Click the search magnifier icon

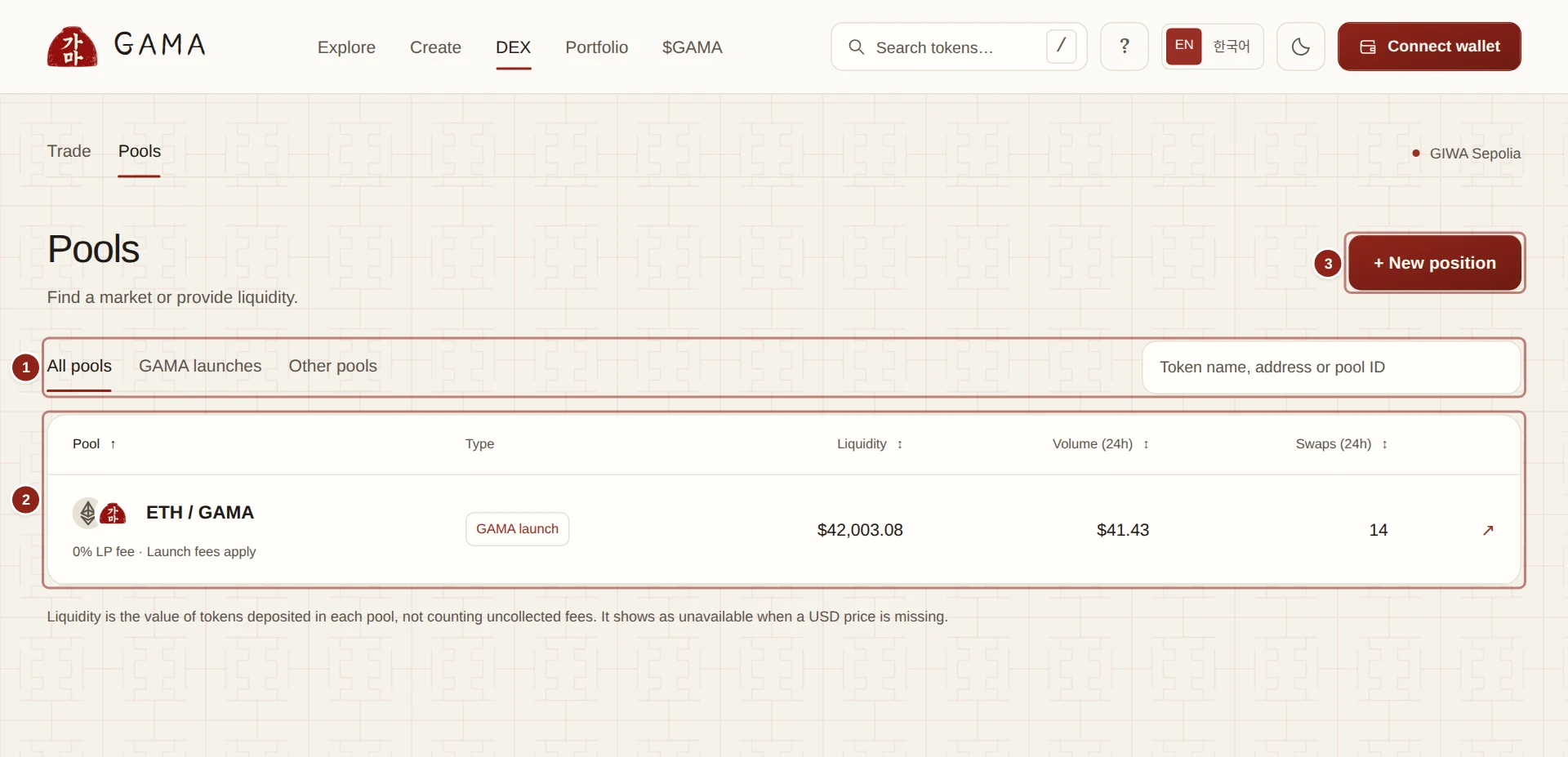point(856,47)
